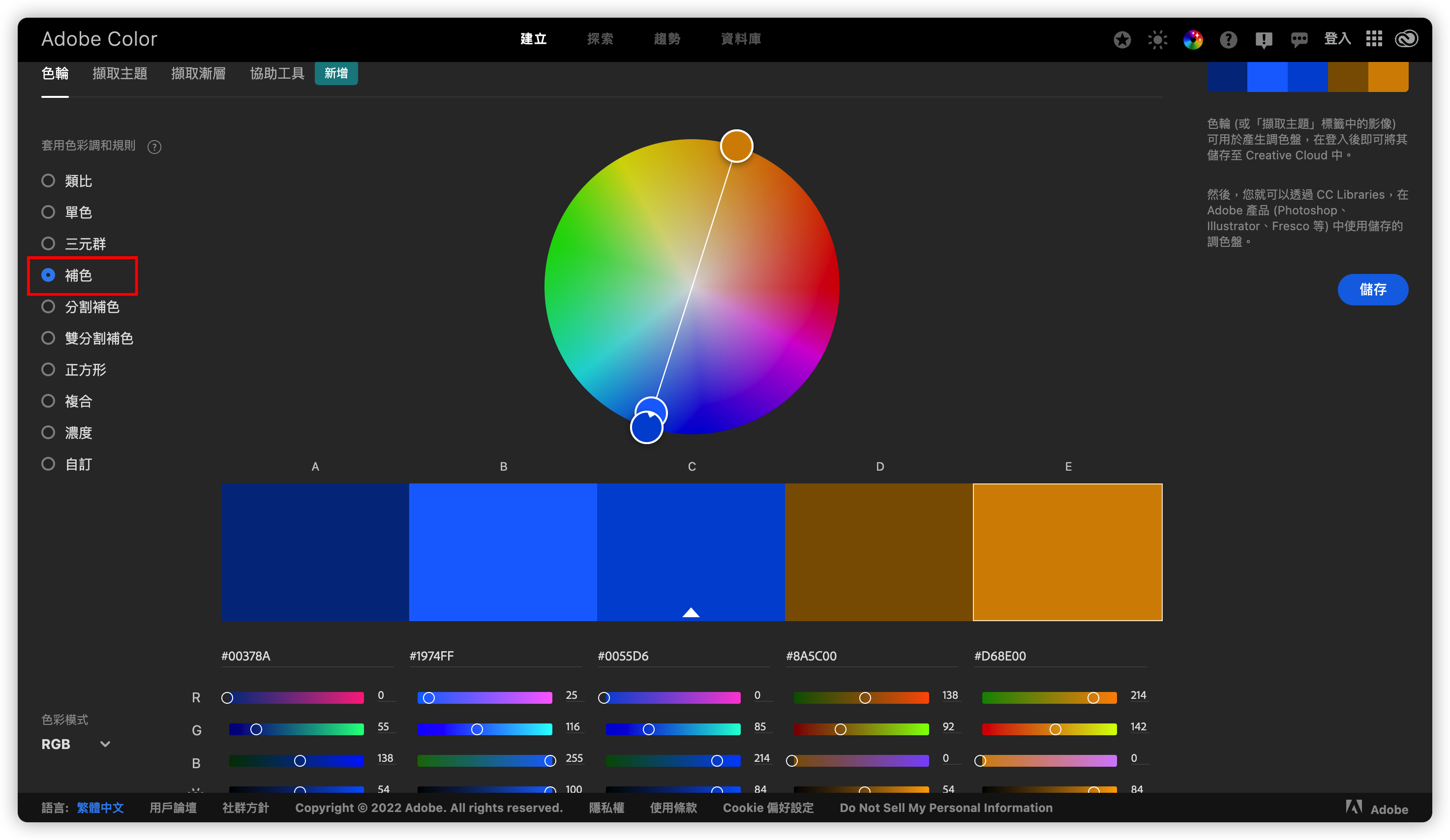Image resolution: width=1450 pixels, height=840 pixels.
Task: Click the G slider for swatch E
Action: tap(1050, 729)
